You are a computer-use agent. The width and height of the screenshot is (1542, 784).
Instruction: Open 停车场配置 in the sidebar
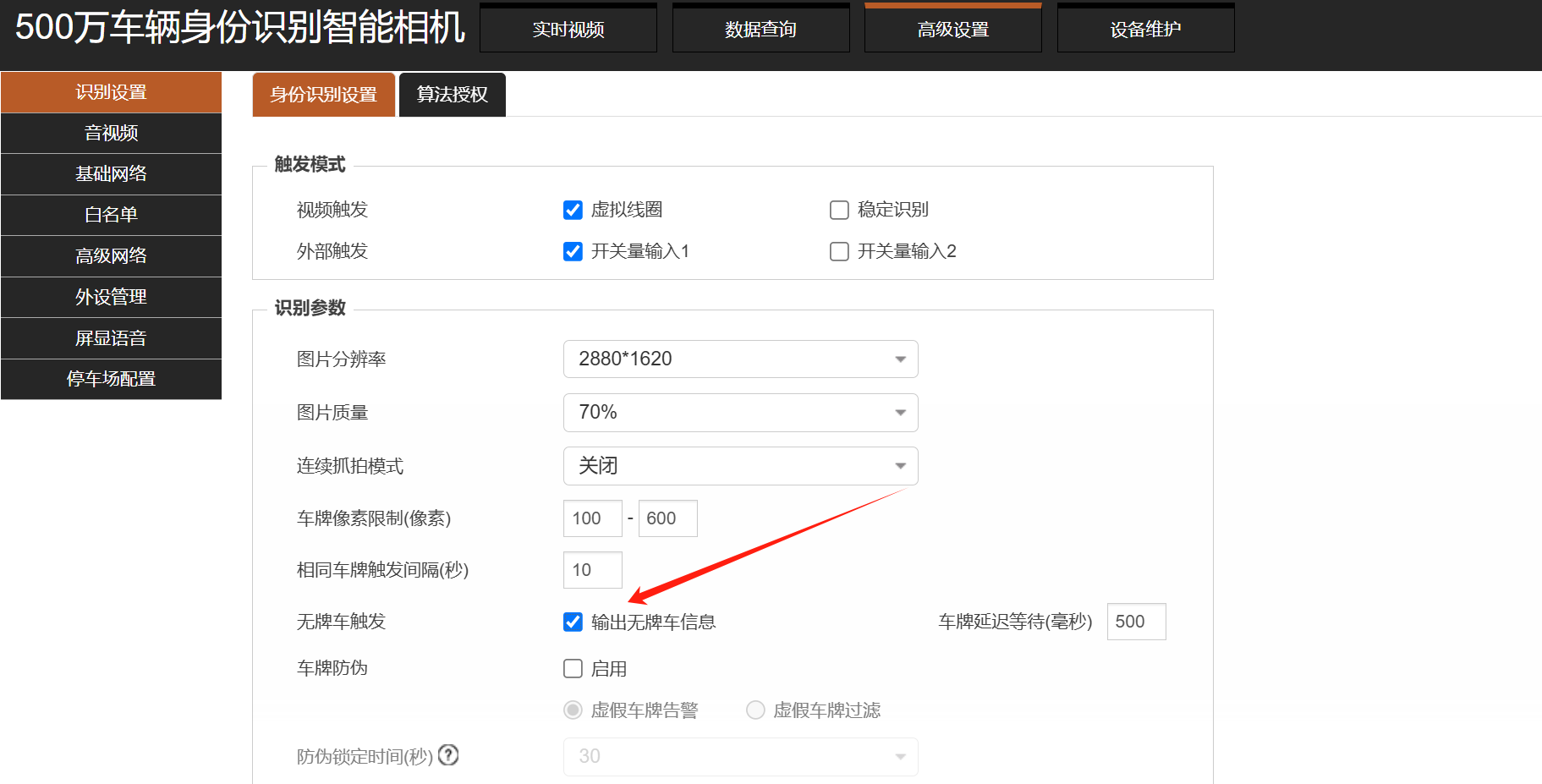[111, 379]
